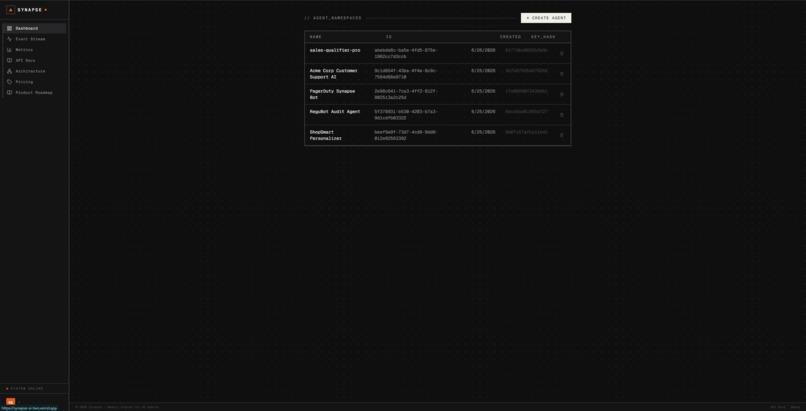Click the KEY_HASH column header
Viewport: 806px width, 411px height.
(x=543, y=37)
